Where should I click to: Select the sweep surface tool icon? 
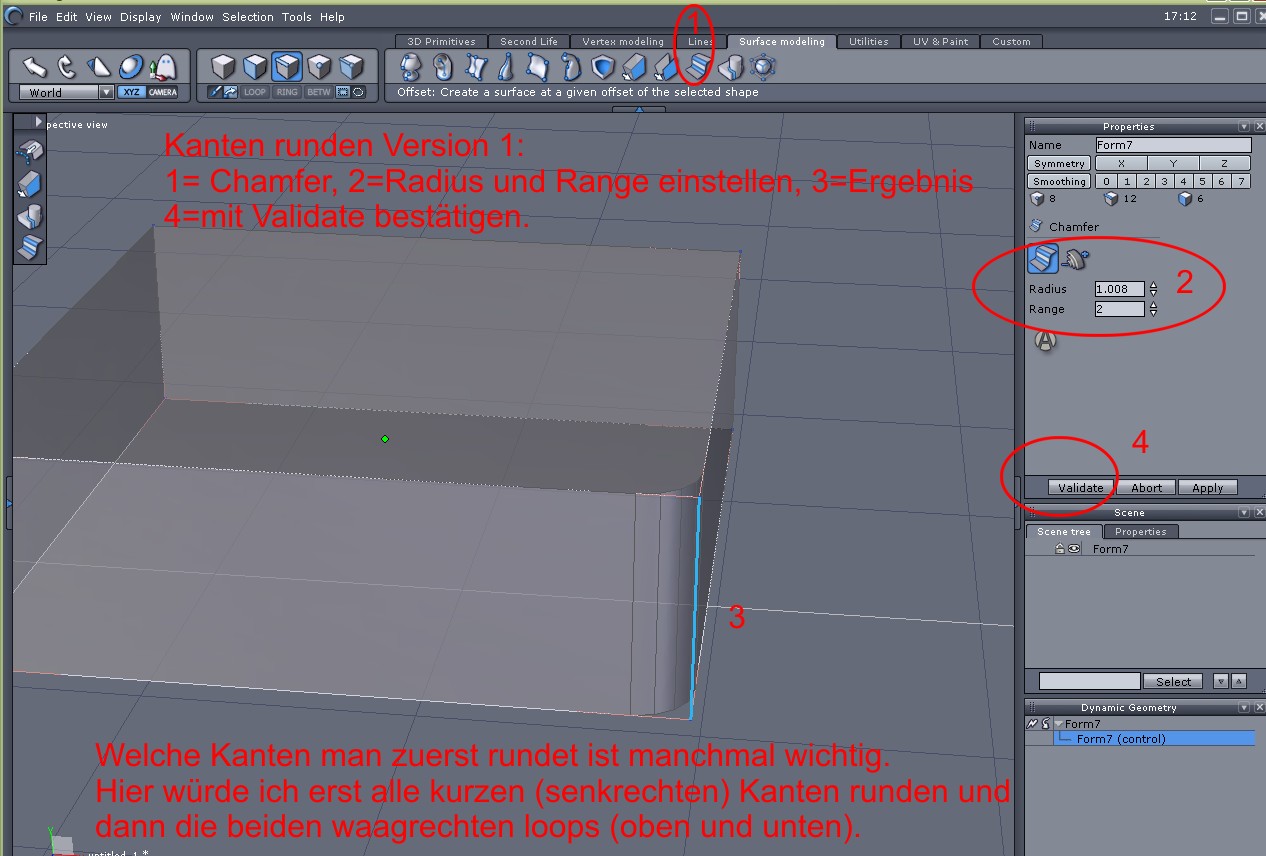point(668,67)
